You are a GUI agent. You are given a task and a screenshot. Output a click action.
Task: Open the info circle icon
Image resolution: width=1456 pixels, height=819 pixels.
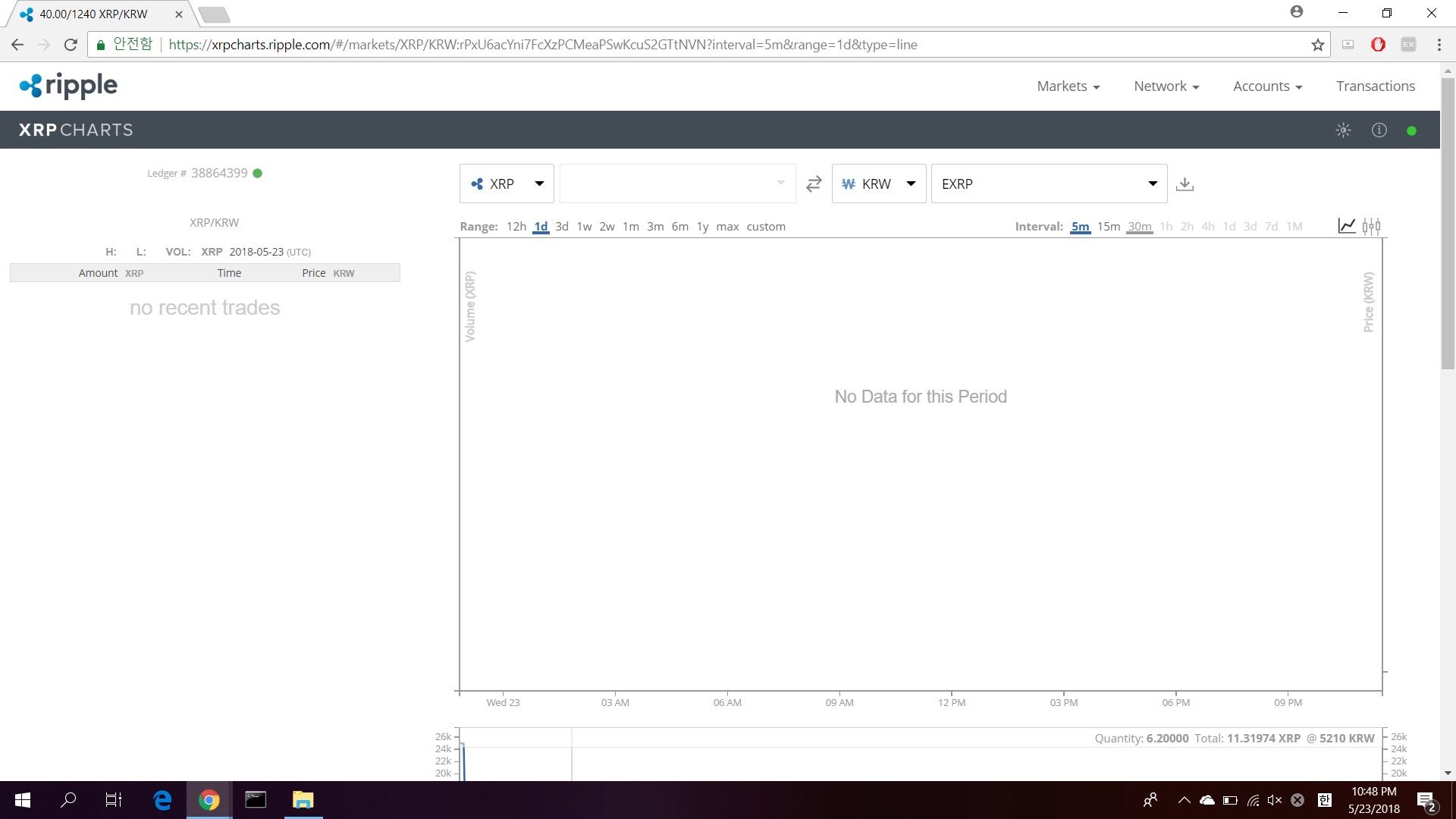click(1379, 130)
